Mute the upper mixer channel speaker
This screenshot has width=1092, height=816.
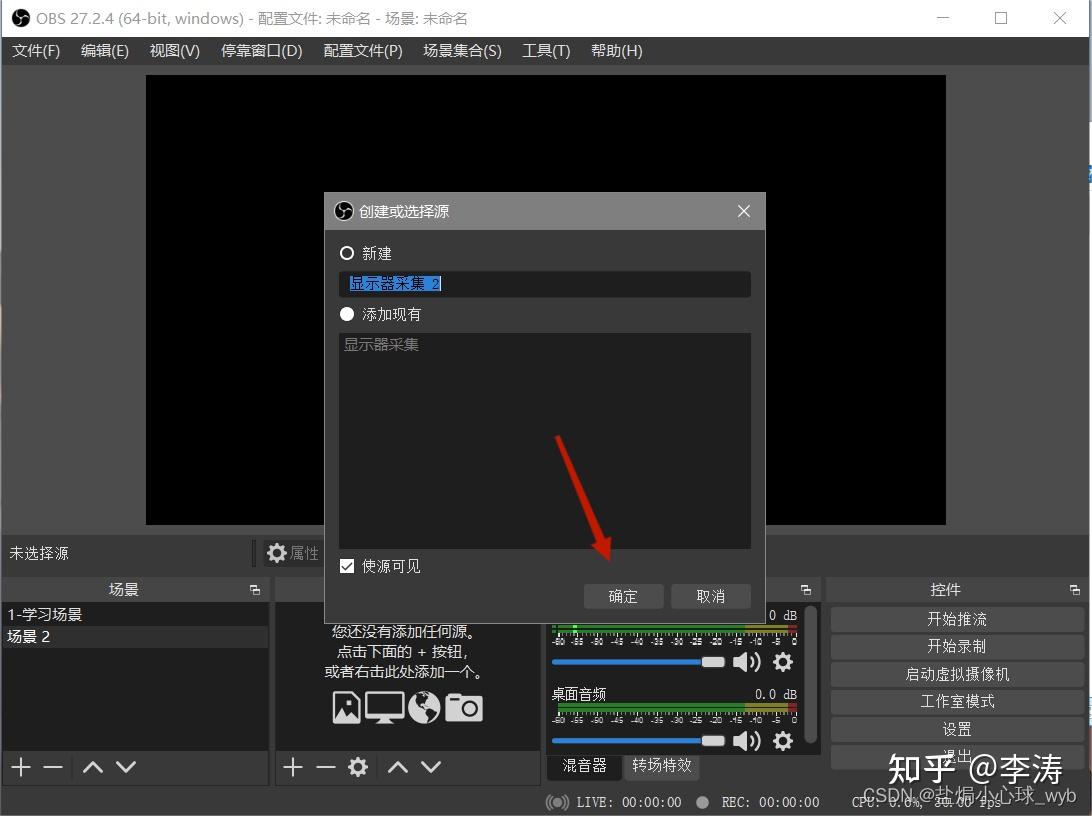(747, 662)
